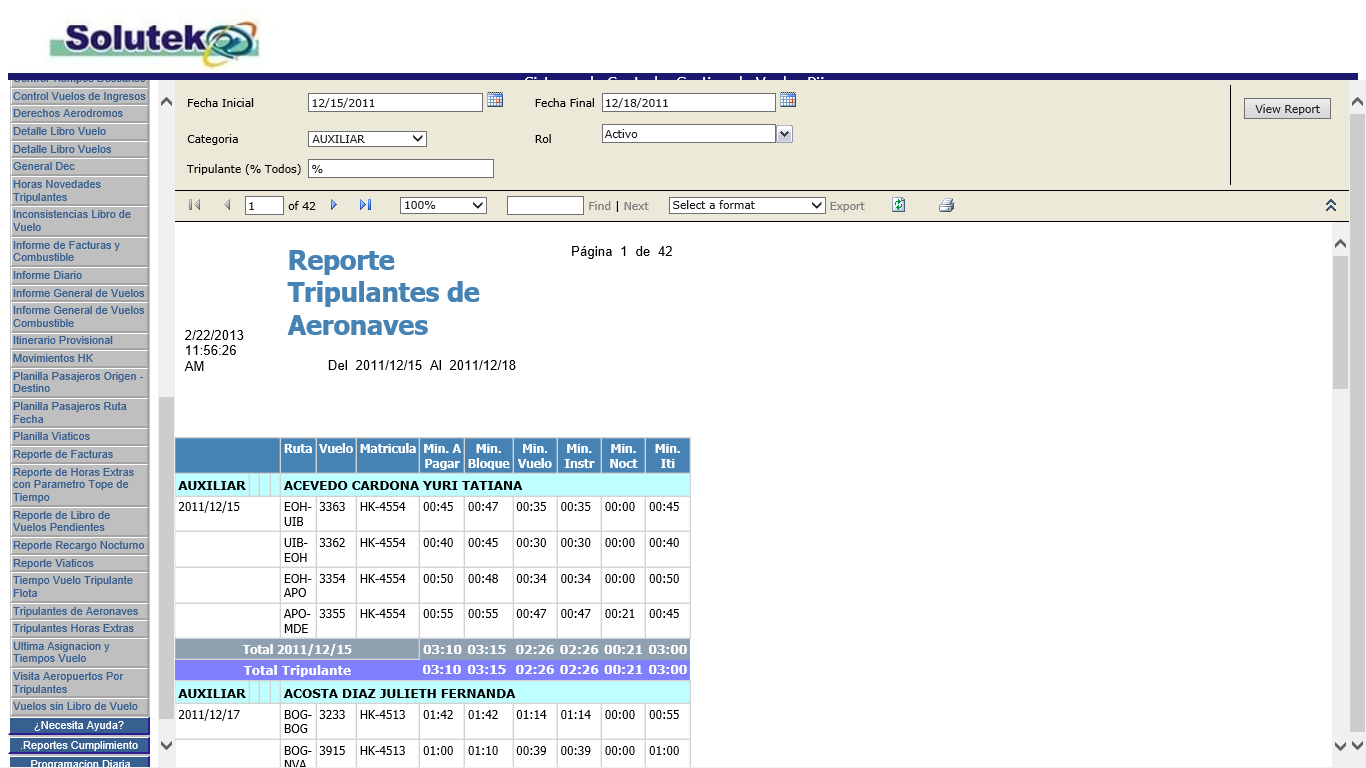The image size is (1366, 768).
Task: Go to the previous report page
Action: click(227, 205)
